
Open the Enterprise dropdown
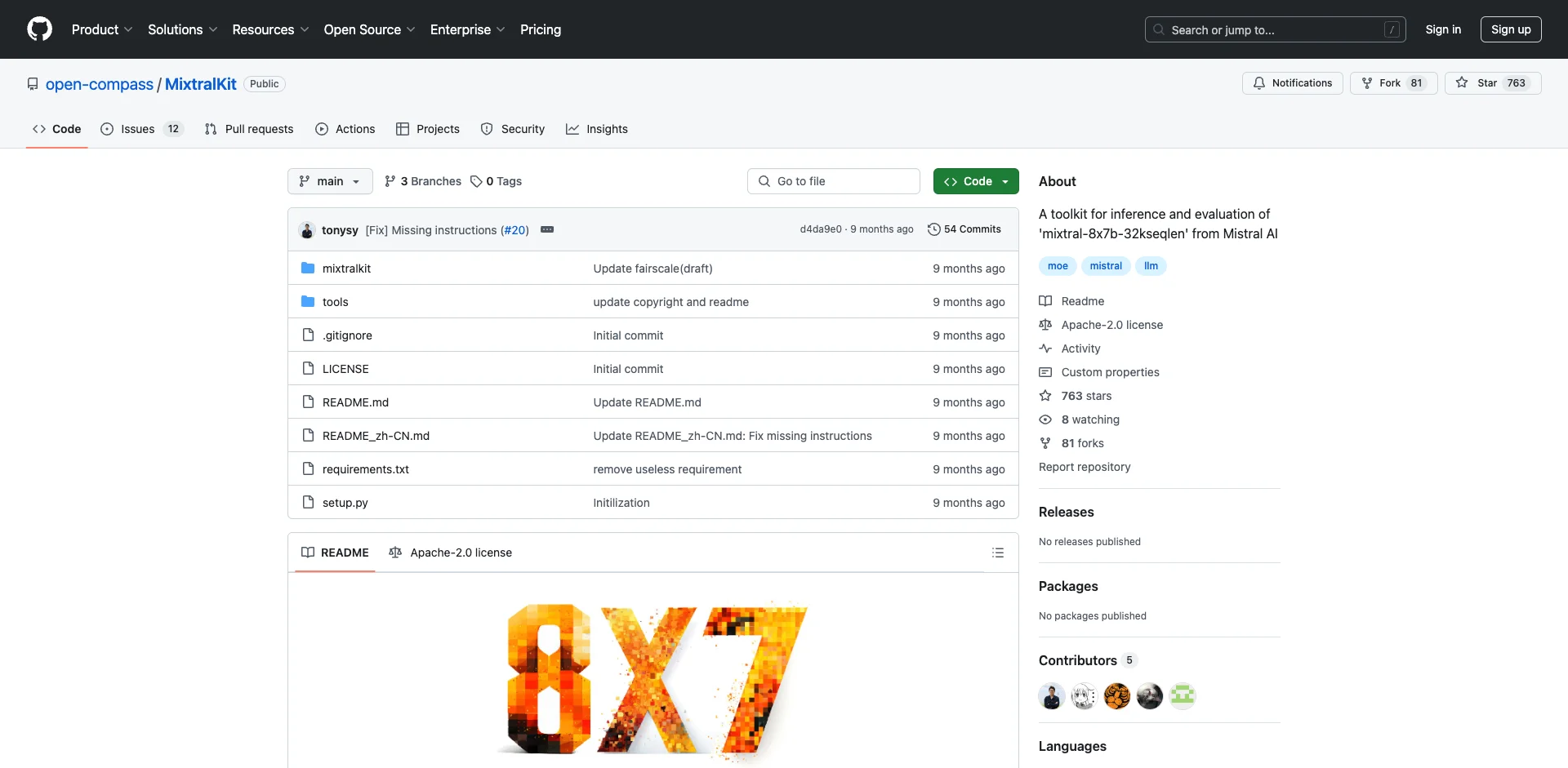tap(467, 29)
